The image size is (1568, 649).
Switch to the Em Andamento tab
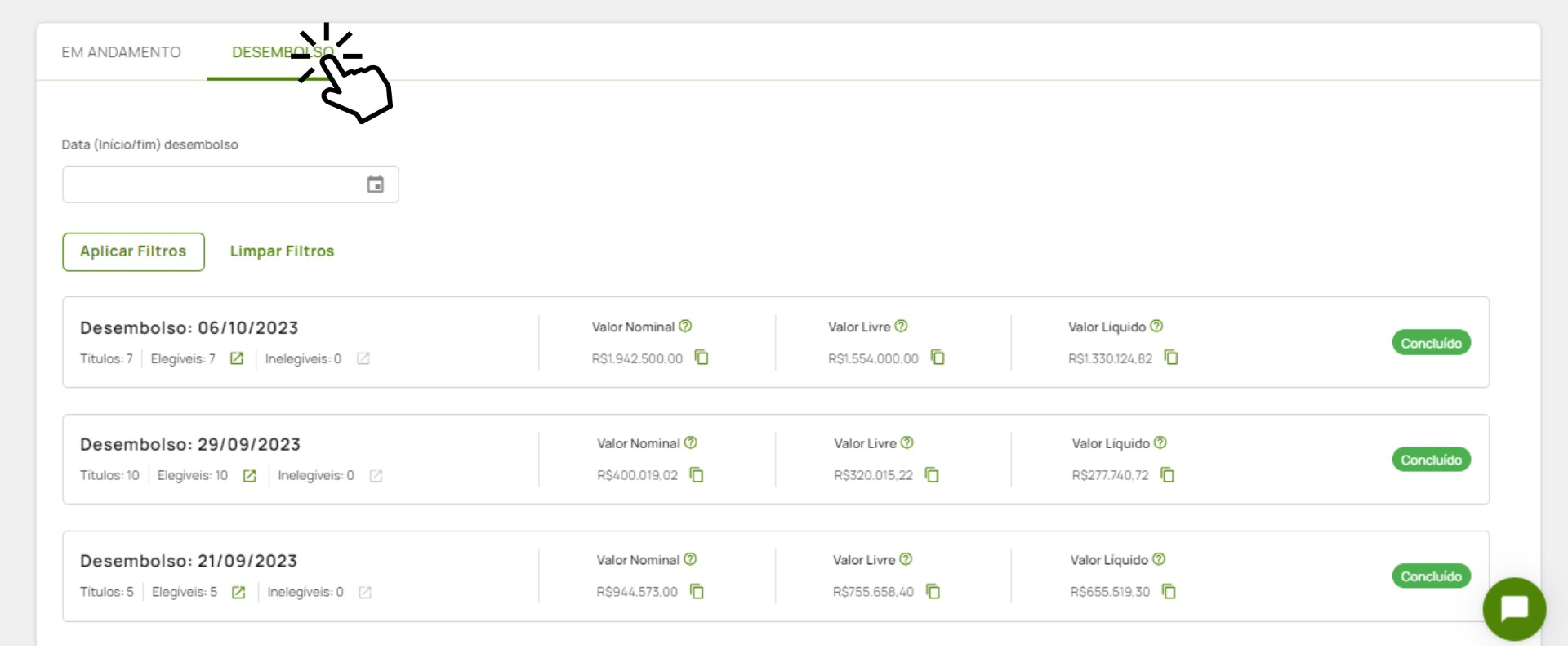[121, 52]
